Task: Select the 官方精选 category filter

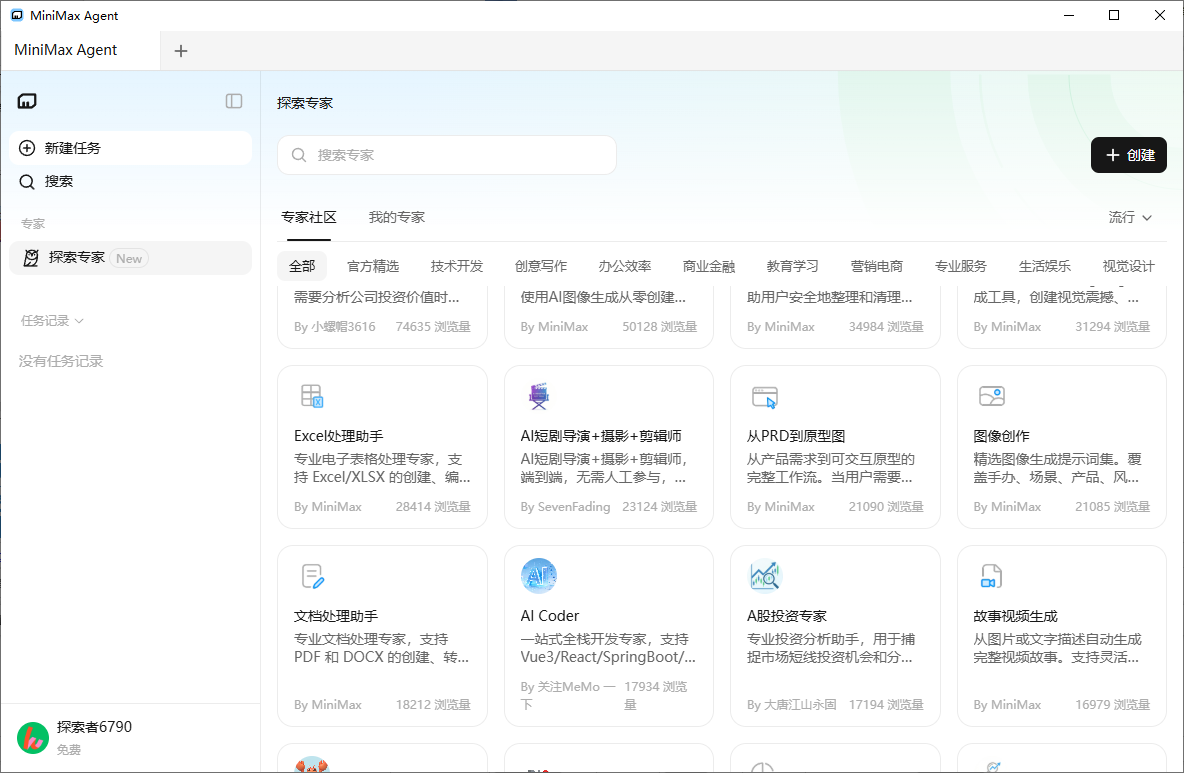Action: tap(372, 266)
